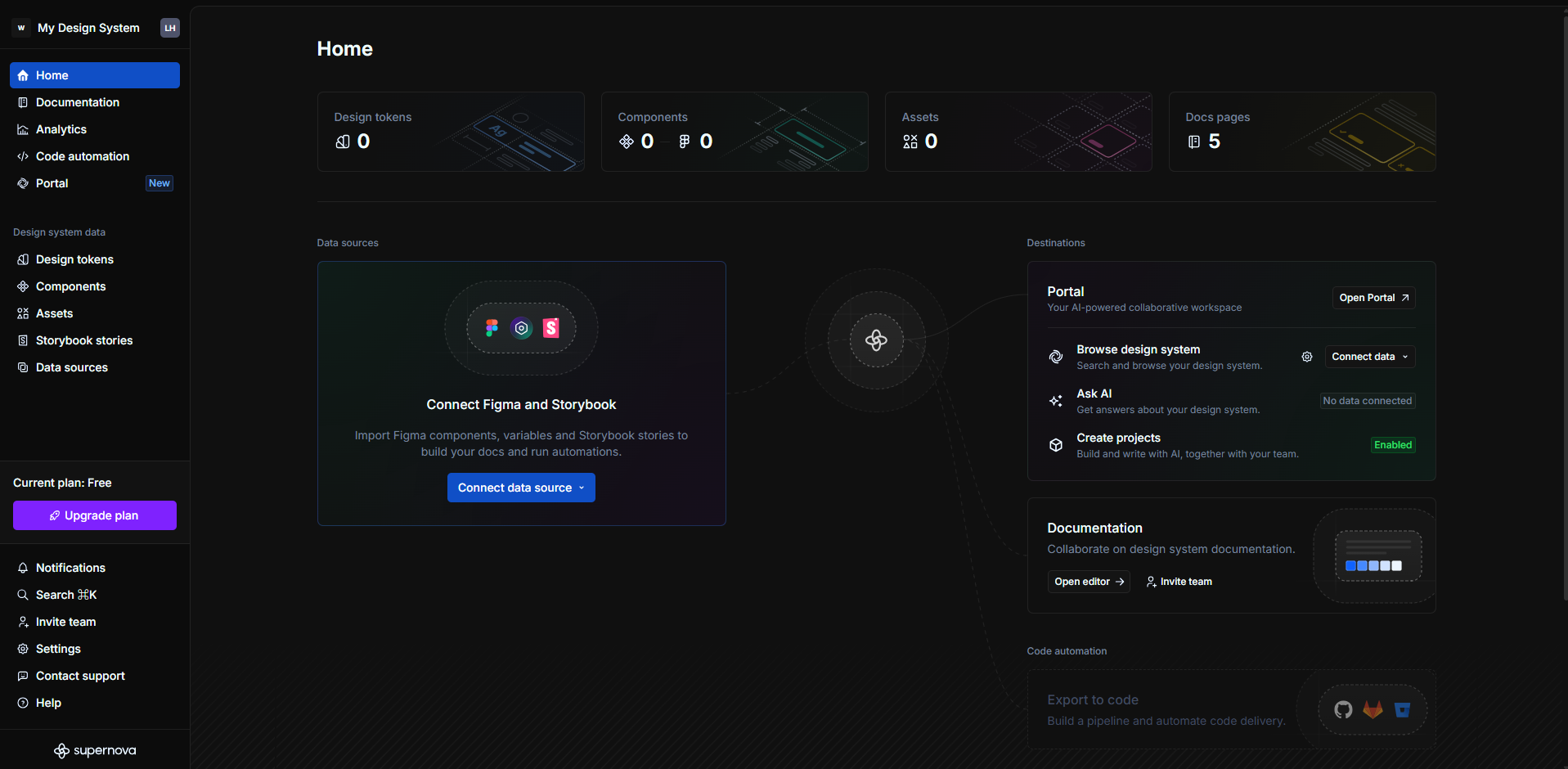Click Open editor under Documentation
Viewport: 1568px width, 769px height.
tap(1088, 582)
